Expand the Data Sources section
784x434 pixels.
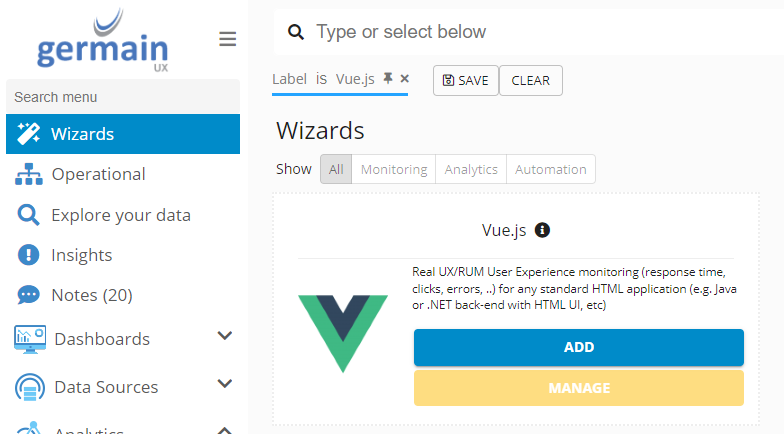pos(225,385)
